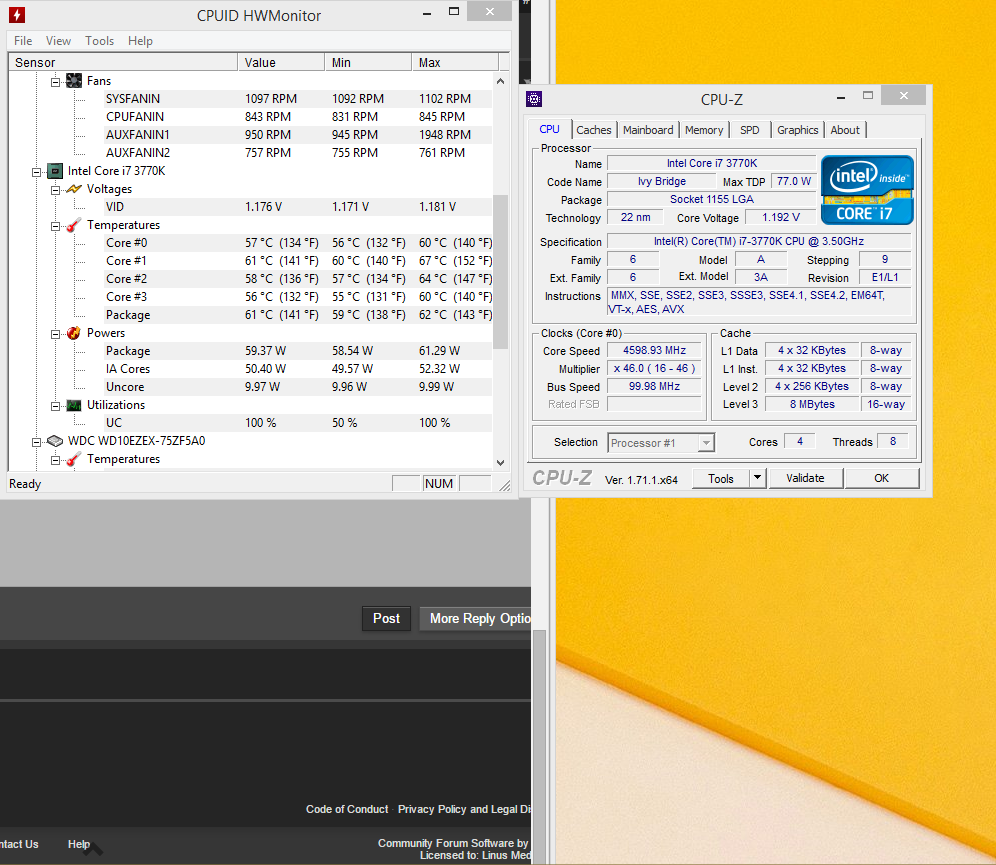The height and width of the screenshot is (865, 996).
Task: Click the HWMonitor scrollbar down arrow
Action: 501,462
